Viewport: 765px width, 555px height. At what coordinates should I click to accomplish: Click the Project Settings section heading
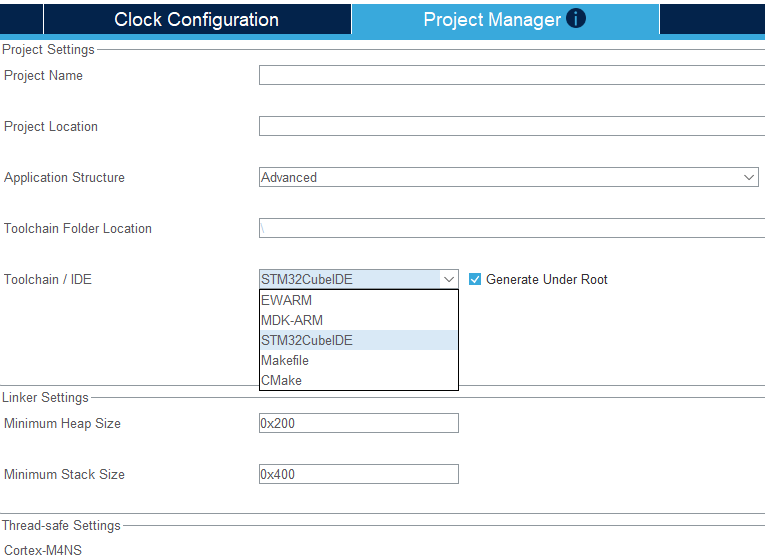48,50
